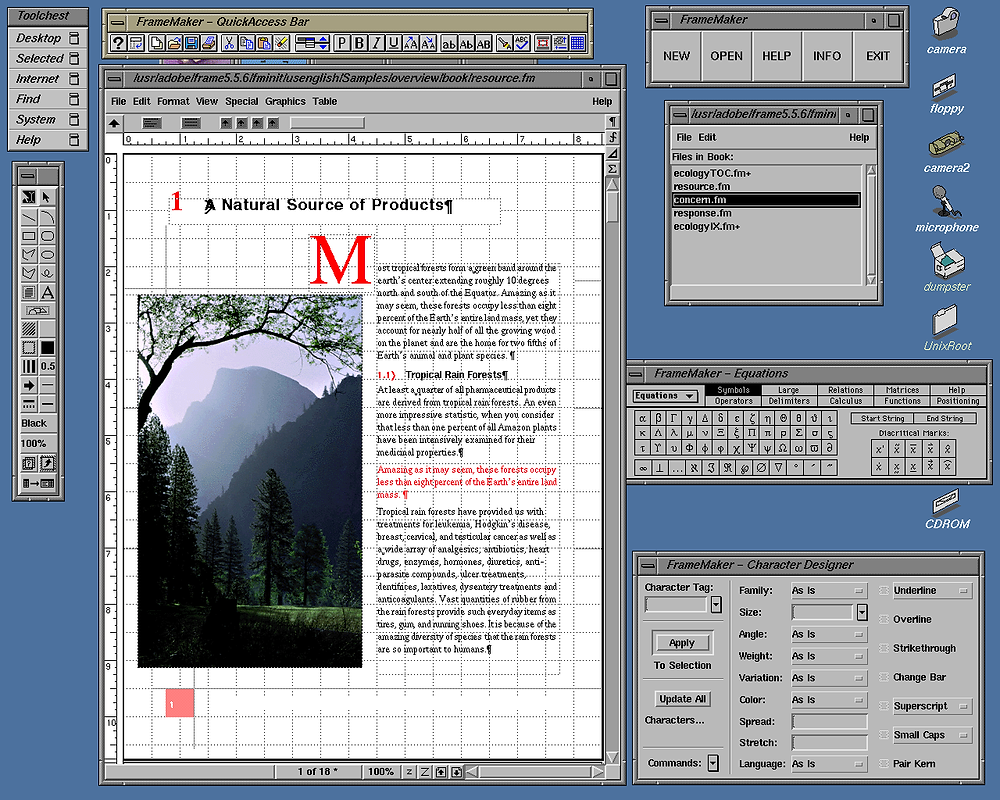The height and width of the screenshot is (800, 1000).
Task: Open a file using the folder icon
Action: [x=173, y=43]
